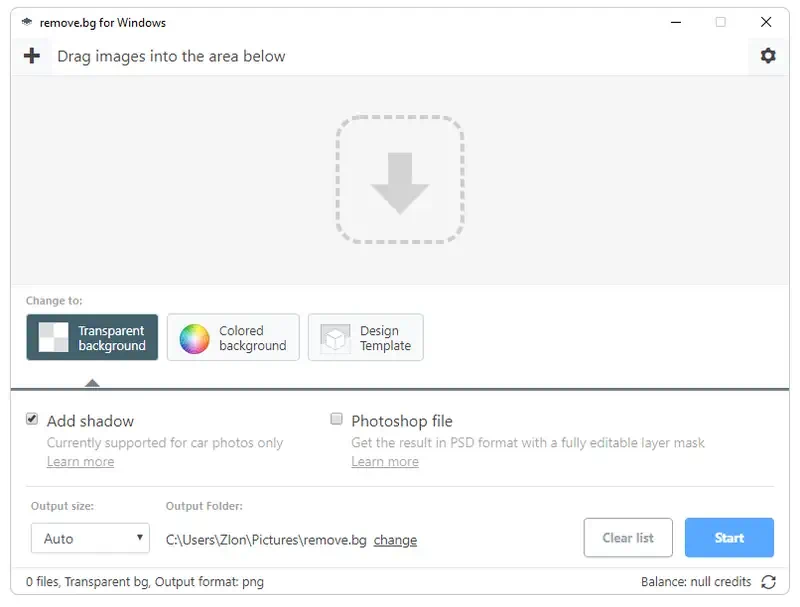Click the plus icon to add images
The width and height of the screenshot is (800, 607).
pyautogui.click(x=32, y=56)
